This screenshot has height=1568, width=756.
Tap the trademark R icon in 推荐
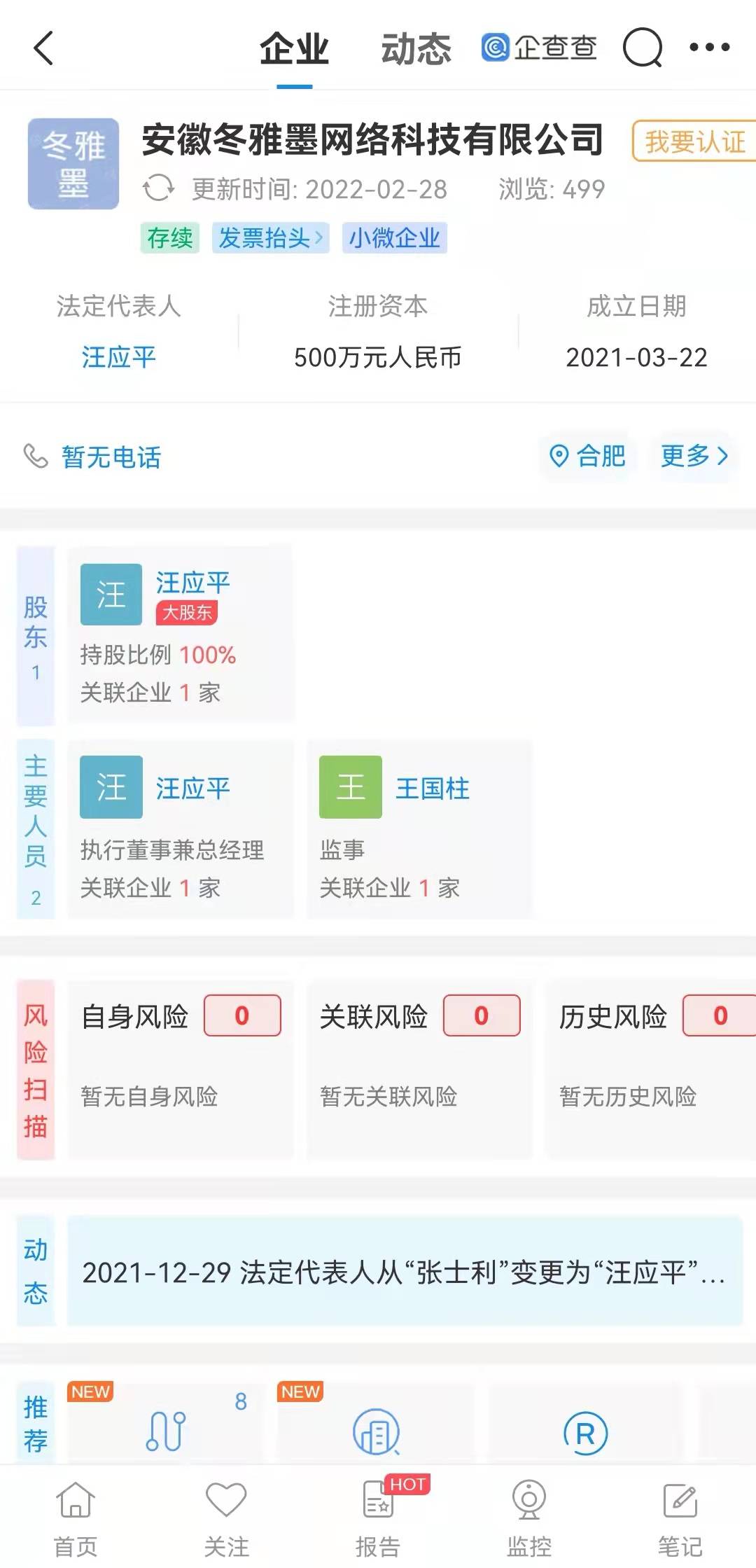point(585,1432)
